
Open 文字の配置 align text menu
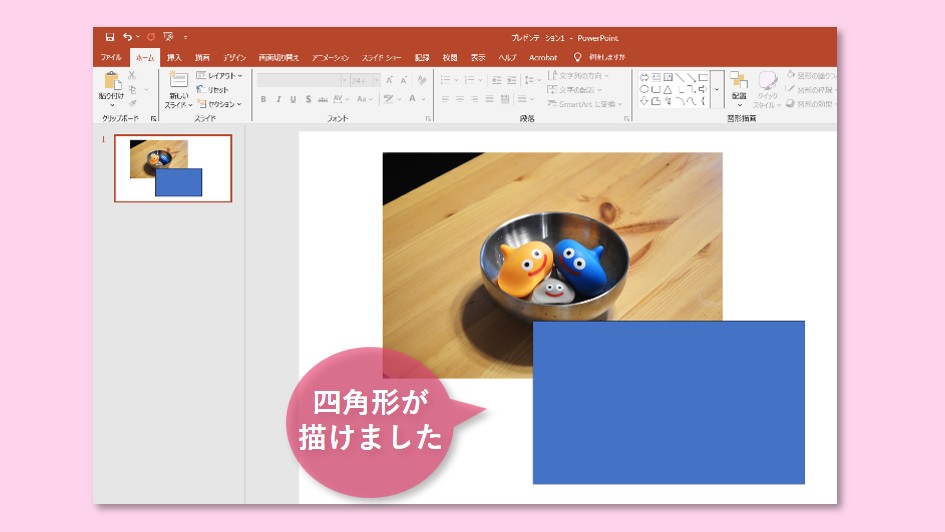(x=574, y=90)
